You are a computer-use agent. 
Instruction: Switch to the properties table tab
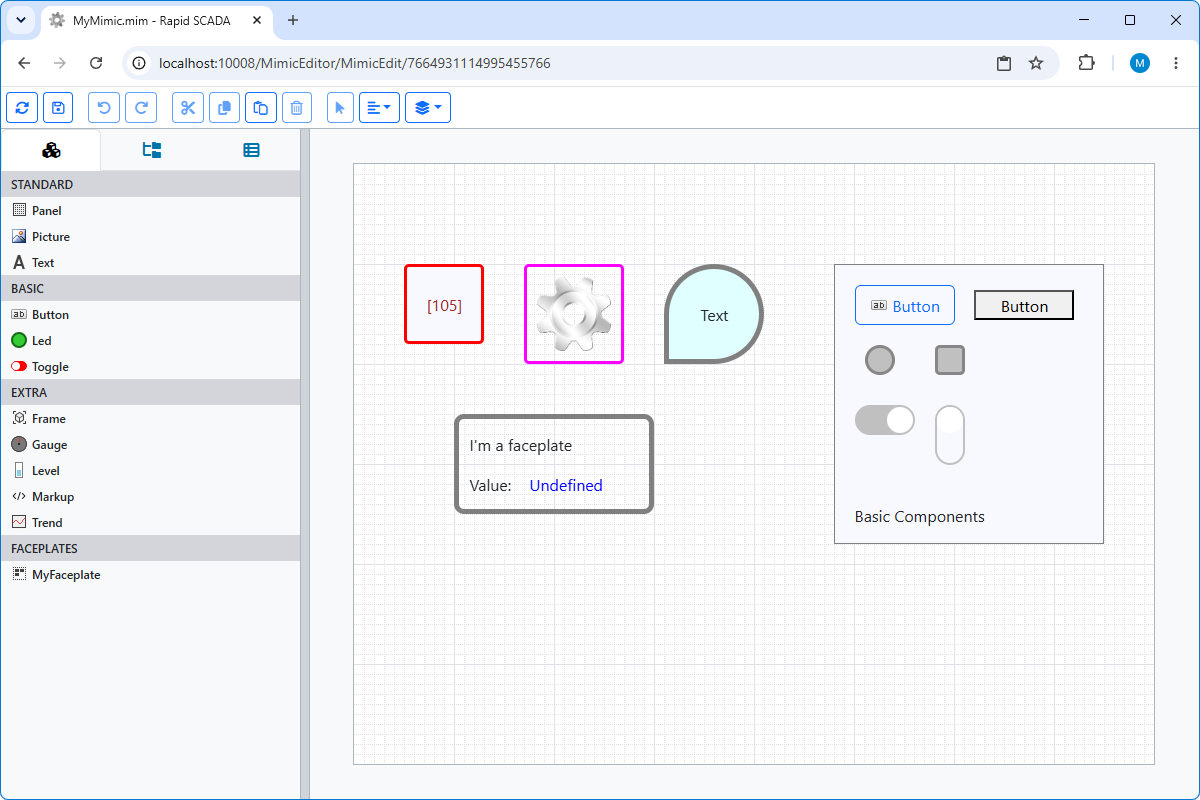pos(251,150)
